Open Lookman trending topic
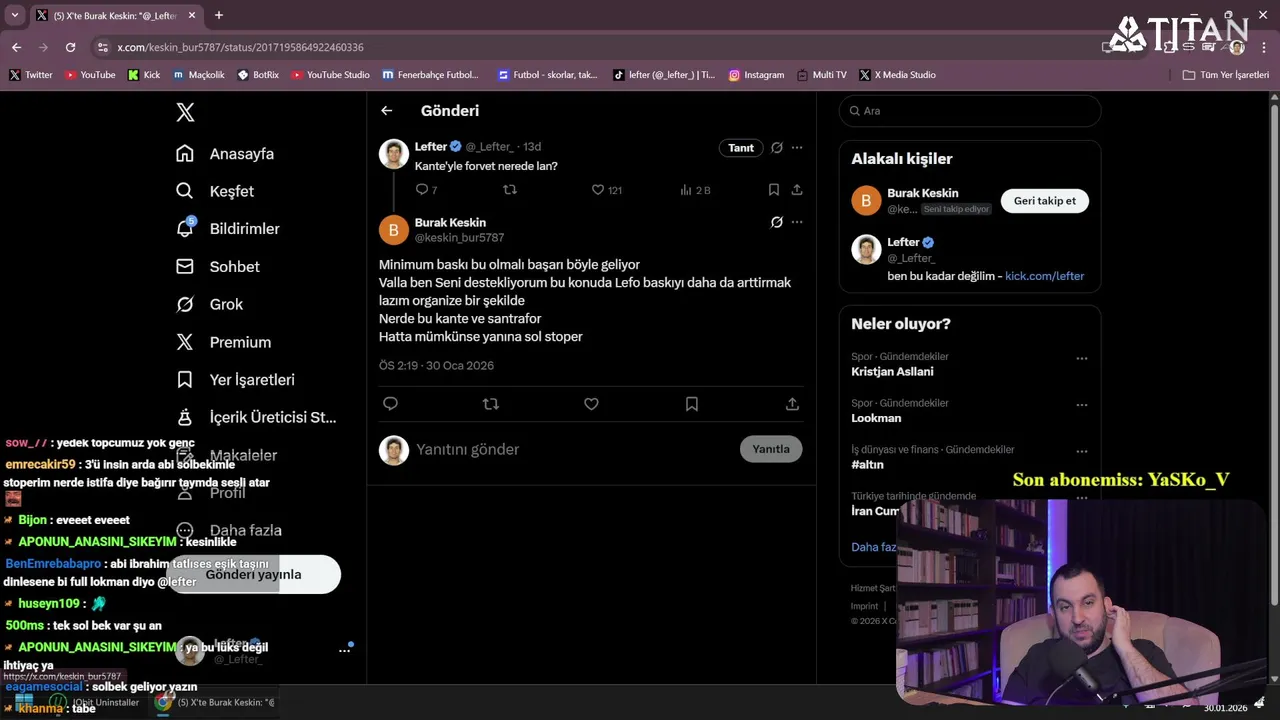Image resolution: width=1280 pixels, height=720 pixels. tap(876, 418)
